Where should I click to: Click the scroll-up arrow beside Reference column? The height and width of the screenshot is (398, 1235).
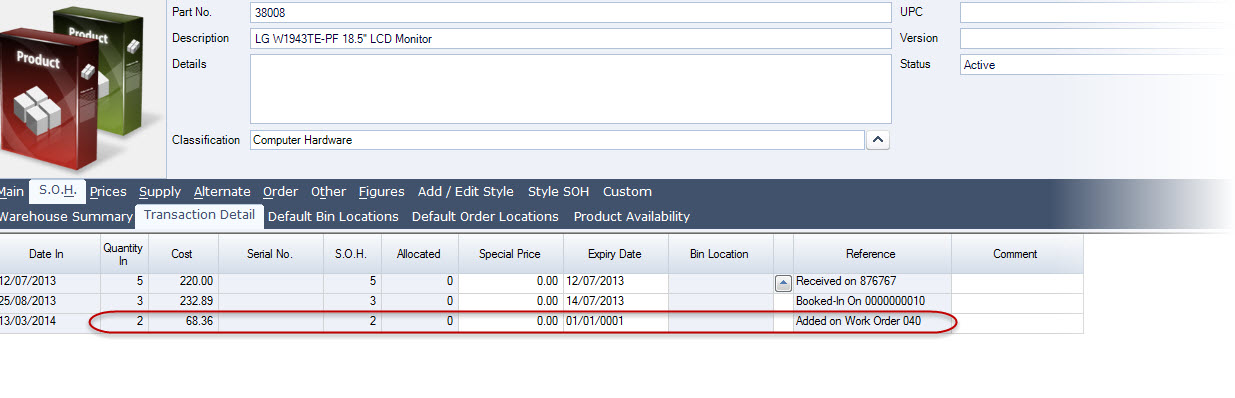tap(783, 283)
